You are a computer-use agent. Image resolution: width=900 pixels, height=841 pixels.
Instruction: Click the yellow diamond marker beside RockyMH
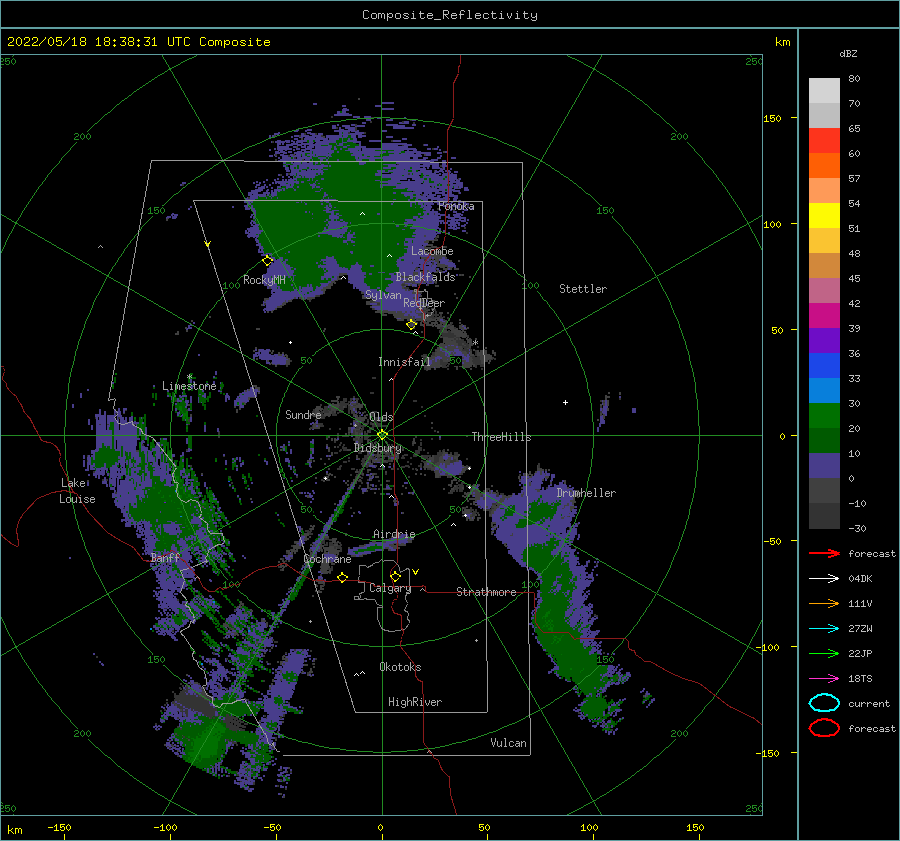click(267, 261)
